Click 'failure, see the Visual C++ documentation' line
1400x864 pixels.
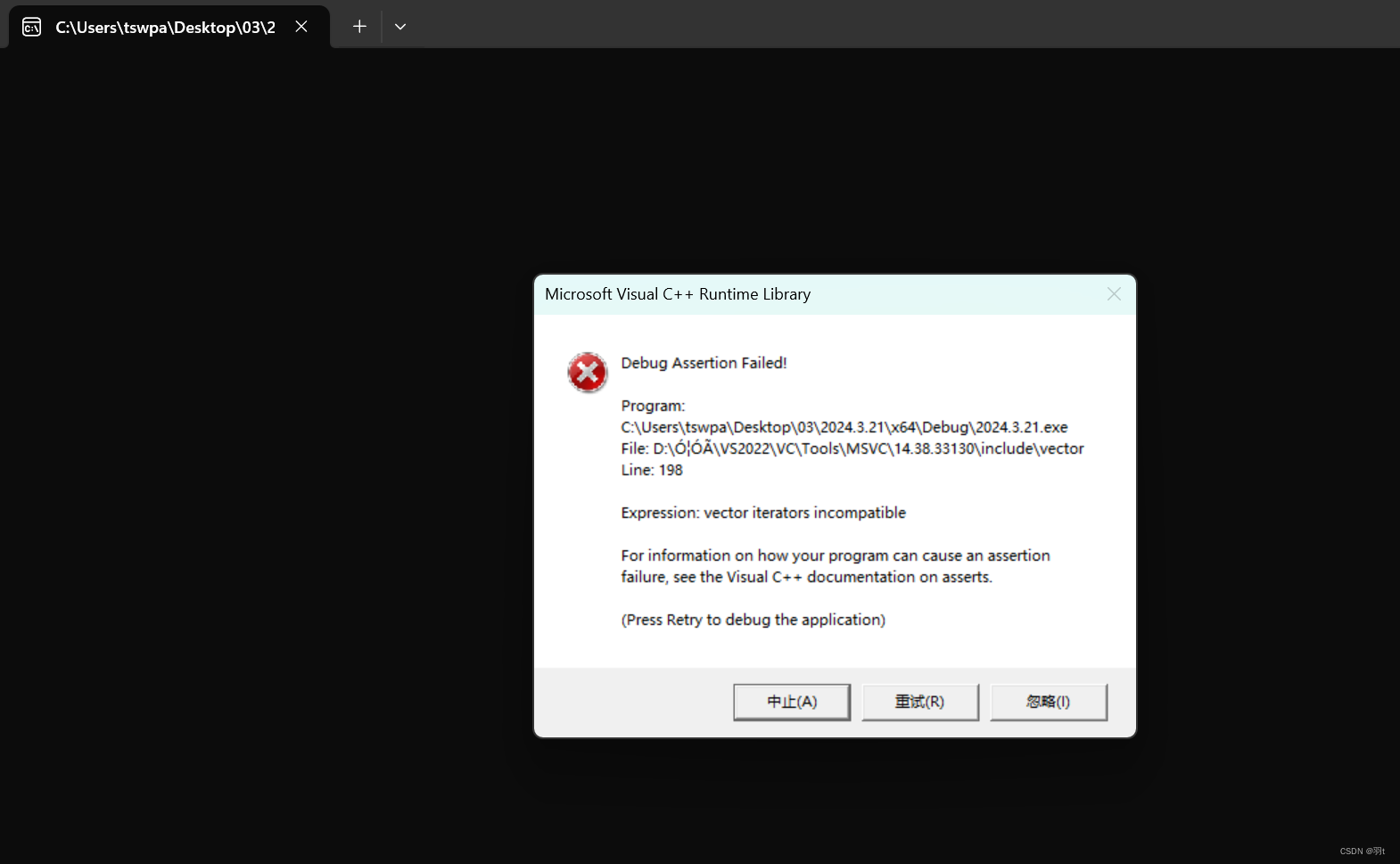click(807, 577)
